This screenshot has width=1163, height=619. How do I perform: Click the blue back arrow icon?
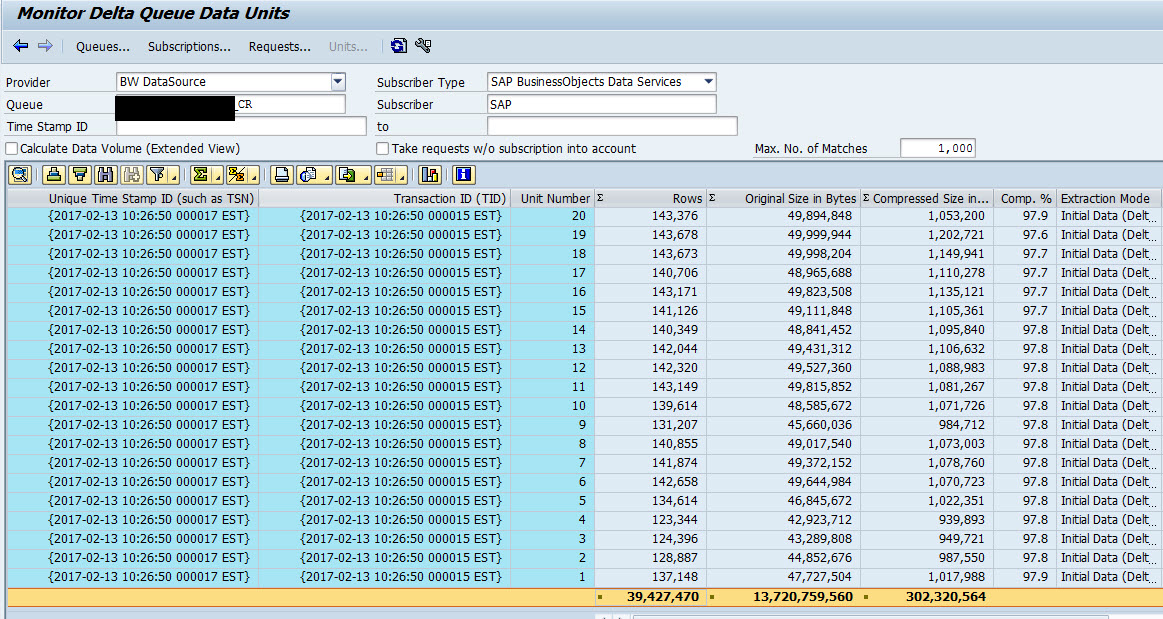tap(21, 46)
